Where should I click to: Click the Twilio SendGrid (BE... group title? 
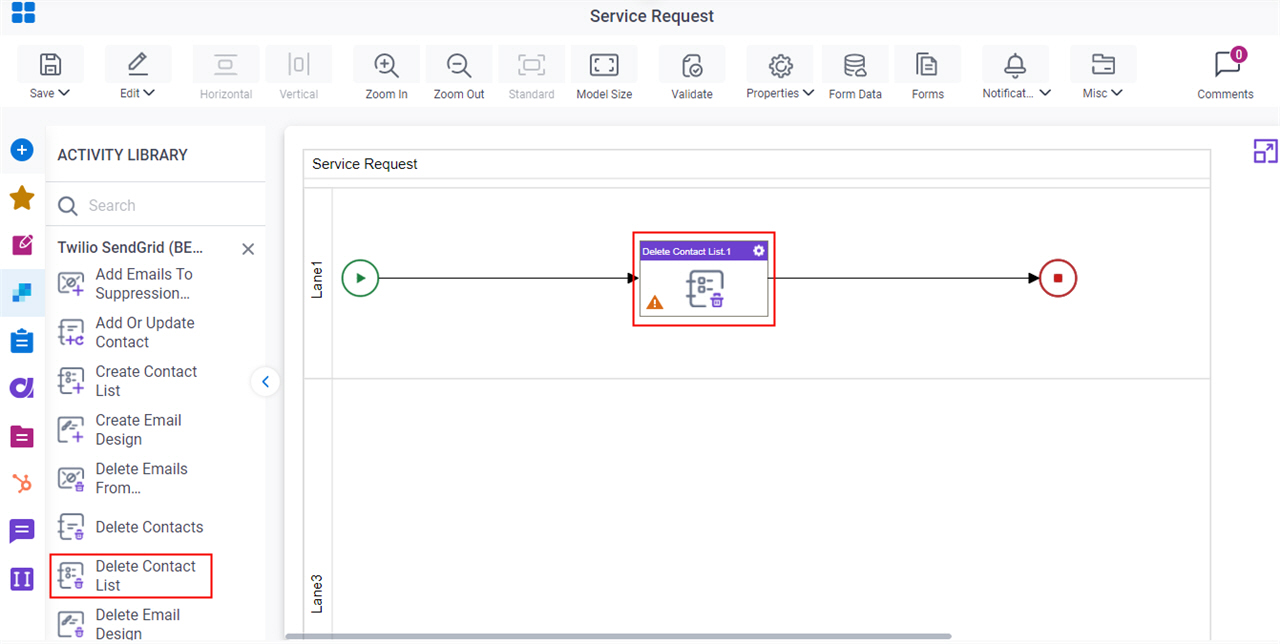pos(130,248)
